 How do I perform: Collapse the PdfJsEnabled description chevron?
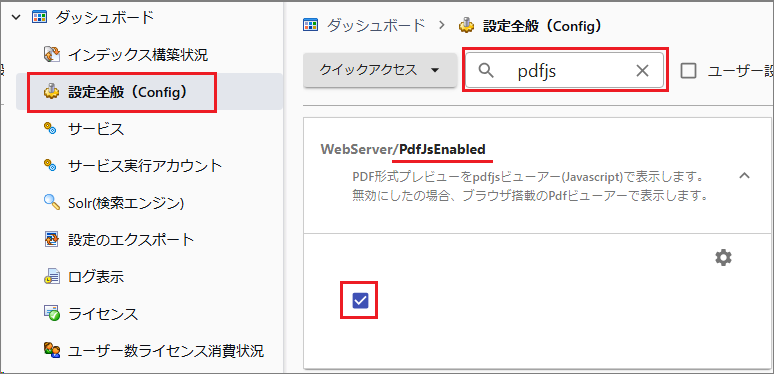[x=744, y=176]
